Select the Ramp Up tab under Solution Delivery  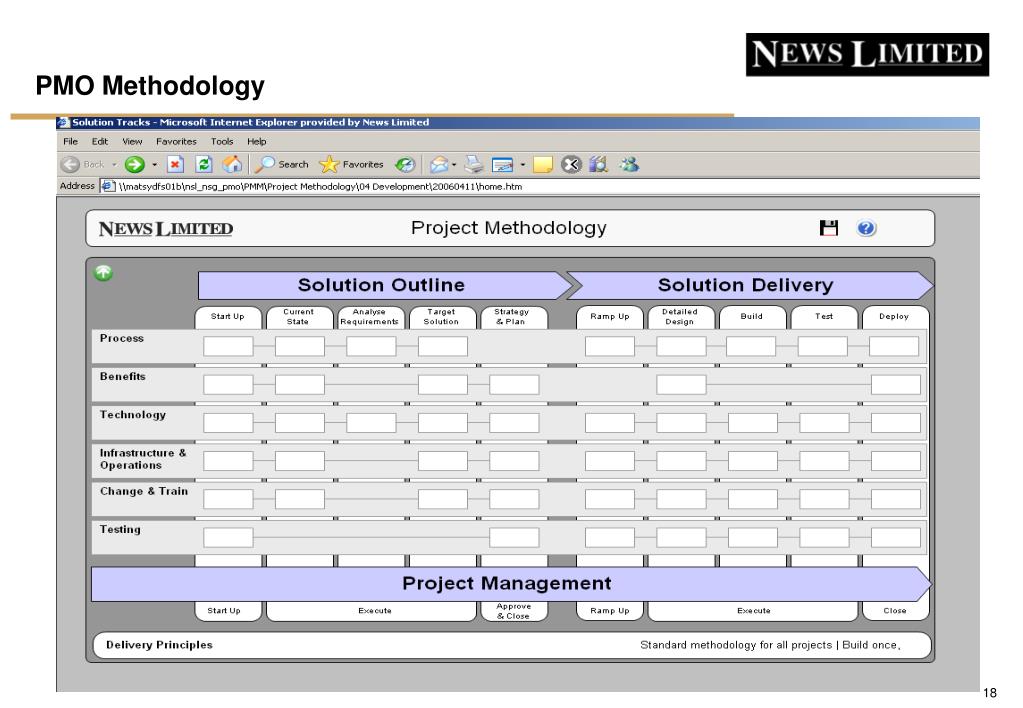pyautogui.click(x=609, y=316)
